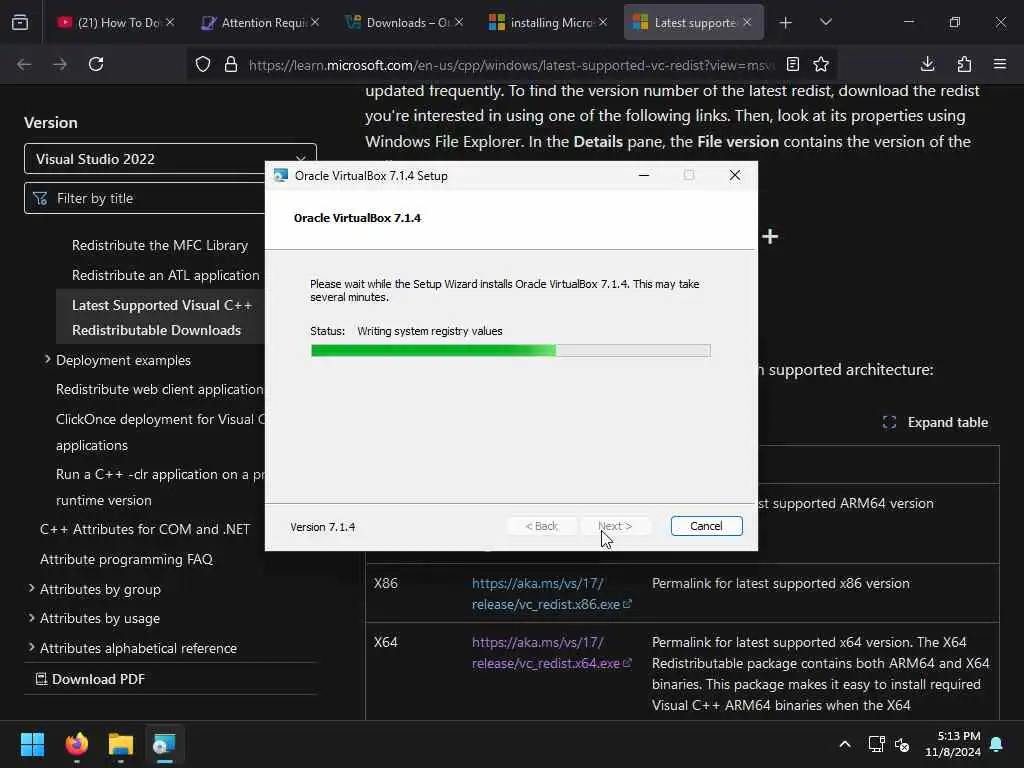
Task: Click muted volume tray icon
Action: tap(903, 744)
